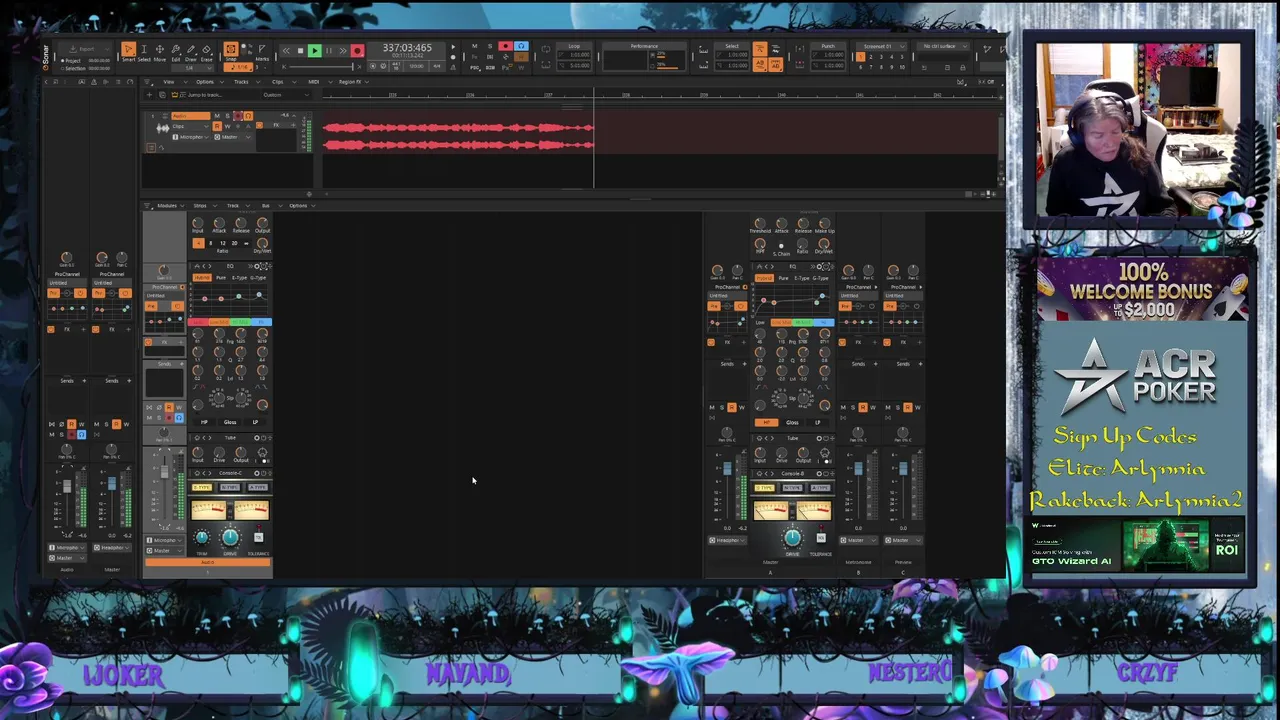
Task: Select the G-Type EQ mode
Action: pyautogui.click(x=258, y=278)
